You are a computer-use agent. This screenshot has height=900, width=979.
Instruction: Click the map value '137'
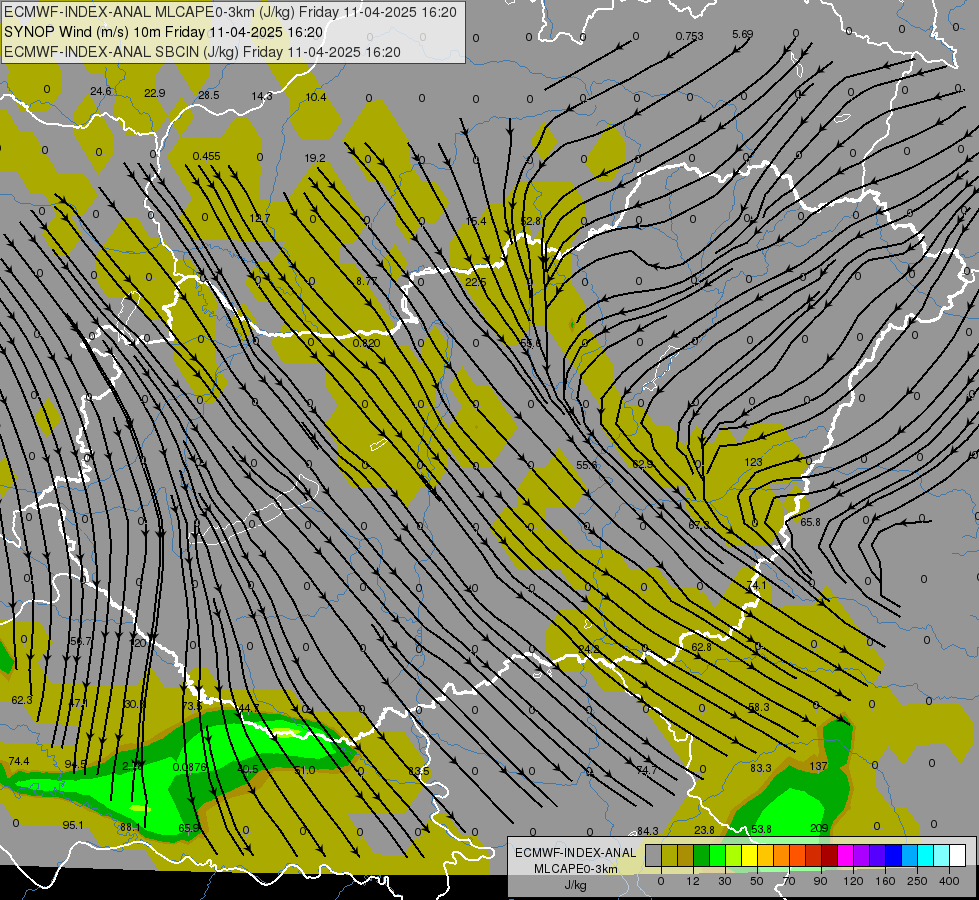818,766
